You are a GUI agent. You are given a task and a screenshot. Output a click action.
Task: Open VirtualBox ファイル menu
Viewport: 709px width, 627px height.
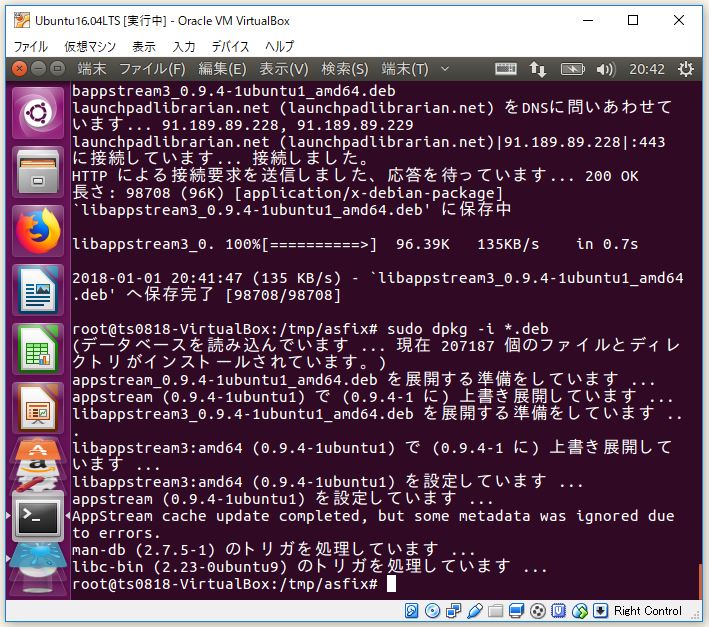click(x=30, y=47)
